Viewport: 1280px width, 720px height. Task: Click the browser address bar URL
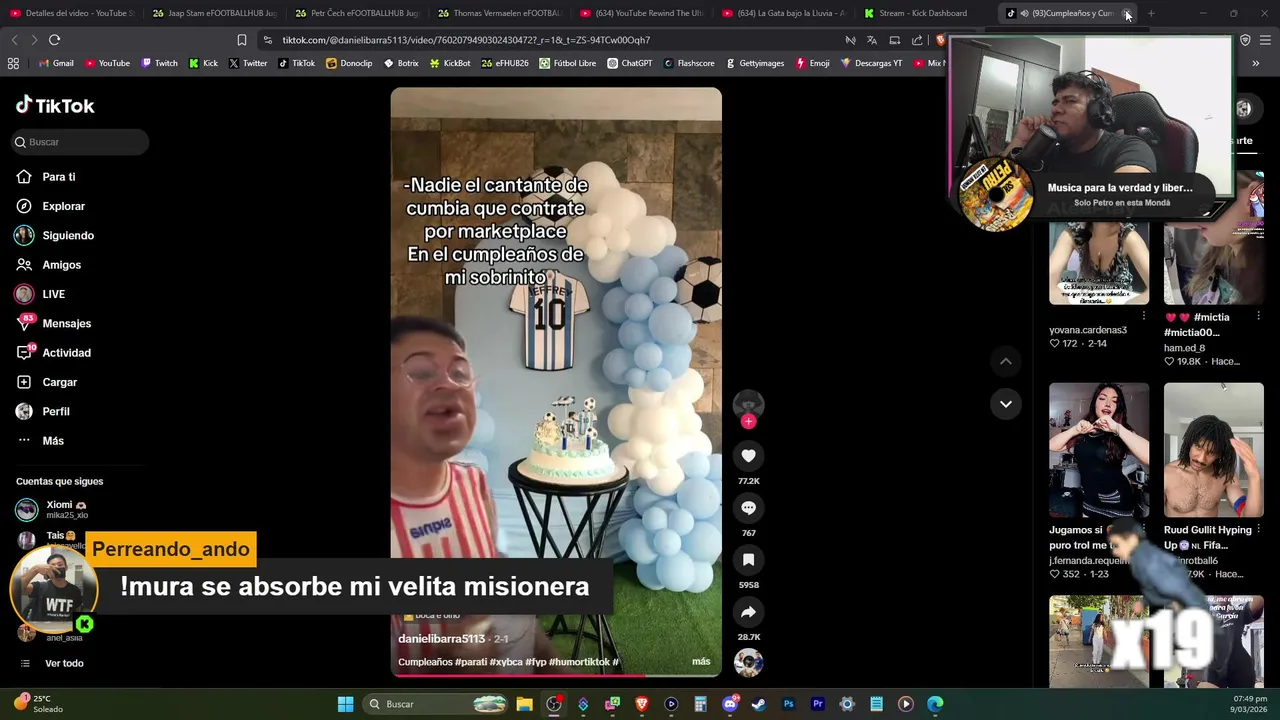click(466, 40)
